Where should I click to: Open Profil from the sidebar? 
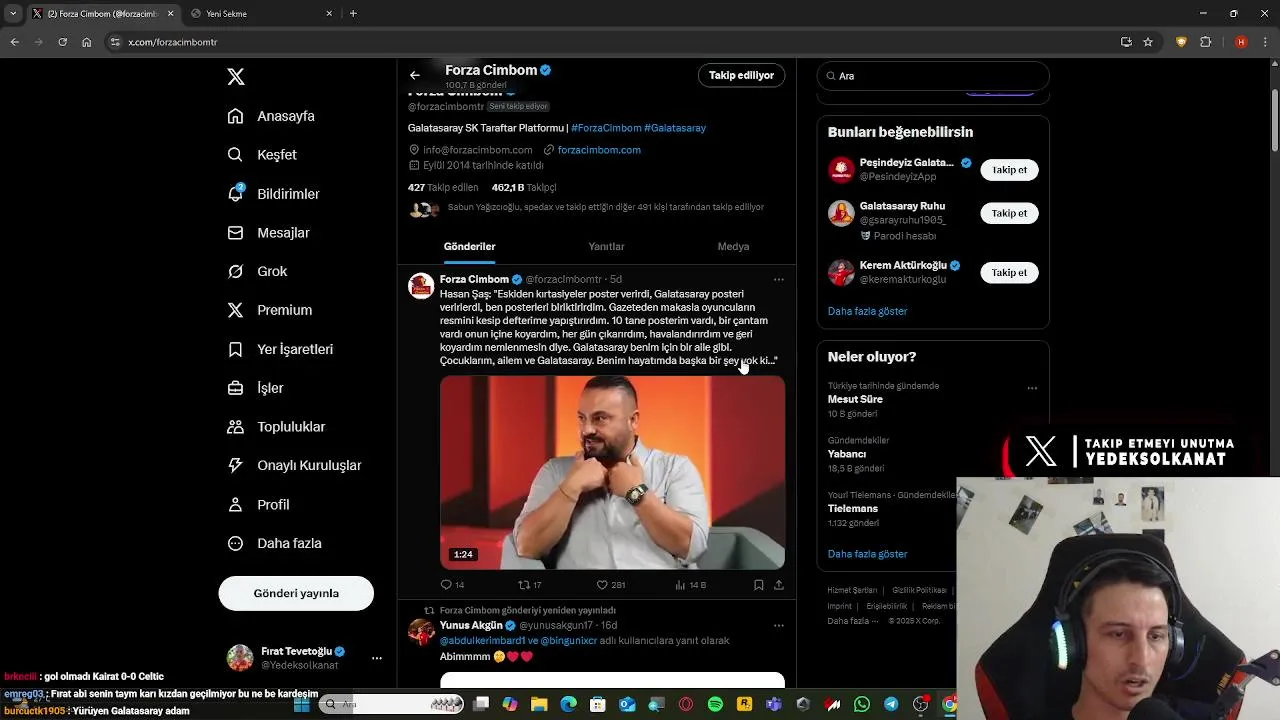(x=258, y=505)
